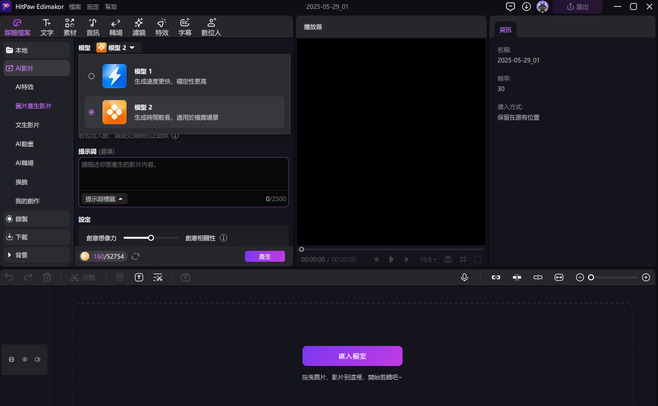Click the trash delete icon
Viewport: 658px width, 406px height.
(x=47, y=278)
